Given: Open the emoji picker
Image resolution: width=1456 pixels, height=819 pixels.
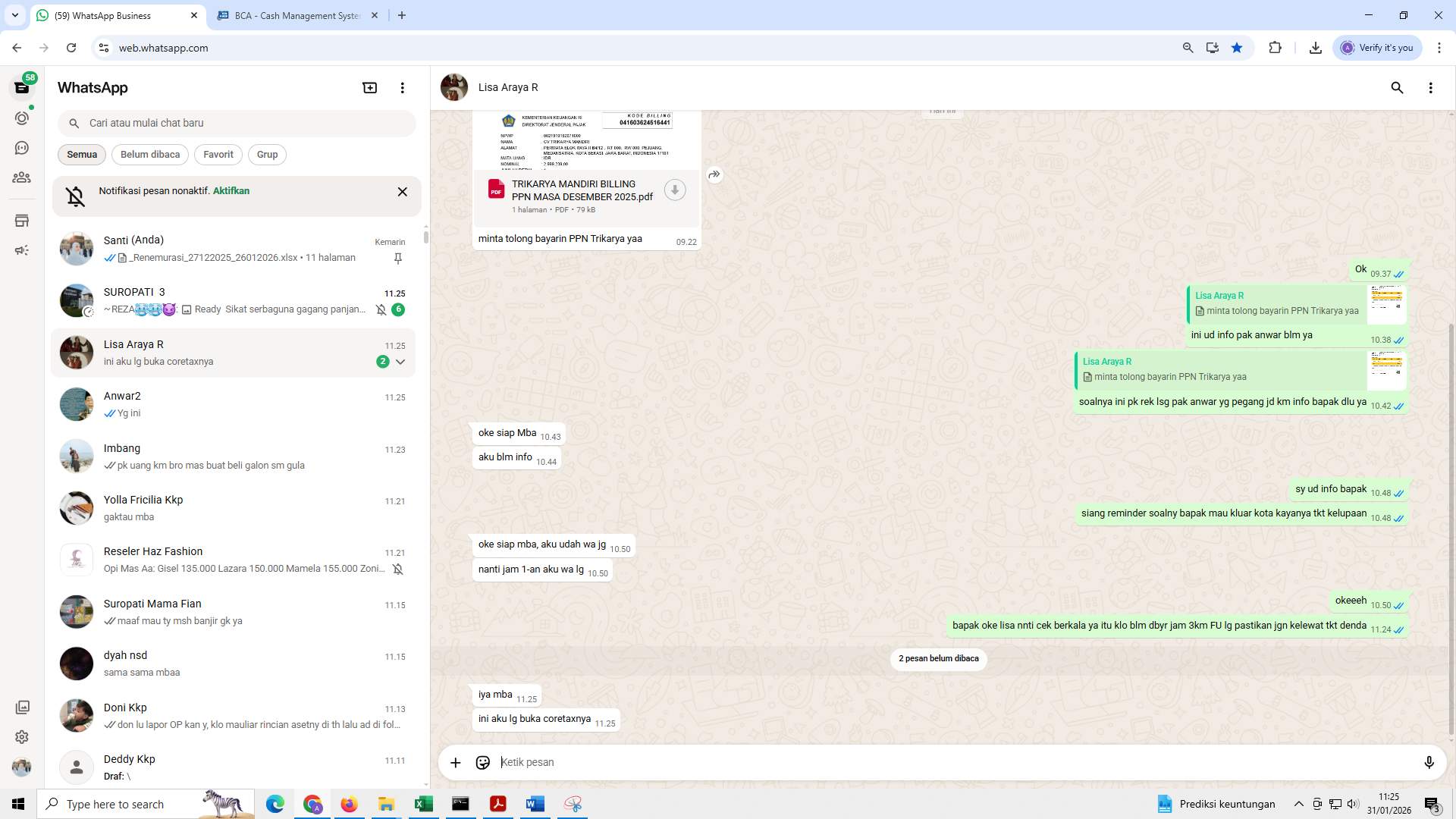Looking at the screenshot, I should tap(483, 762).
